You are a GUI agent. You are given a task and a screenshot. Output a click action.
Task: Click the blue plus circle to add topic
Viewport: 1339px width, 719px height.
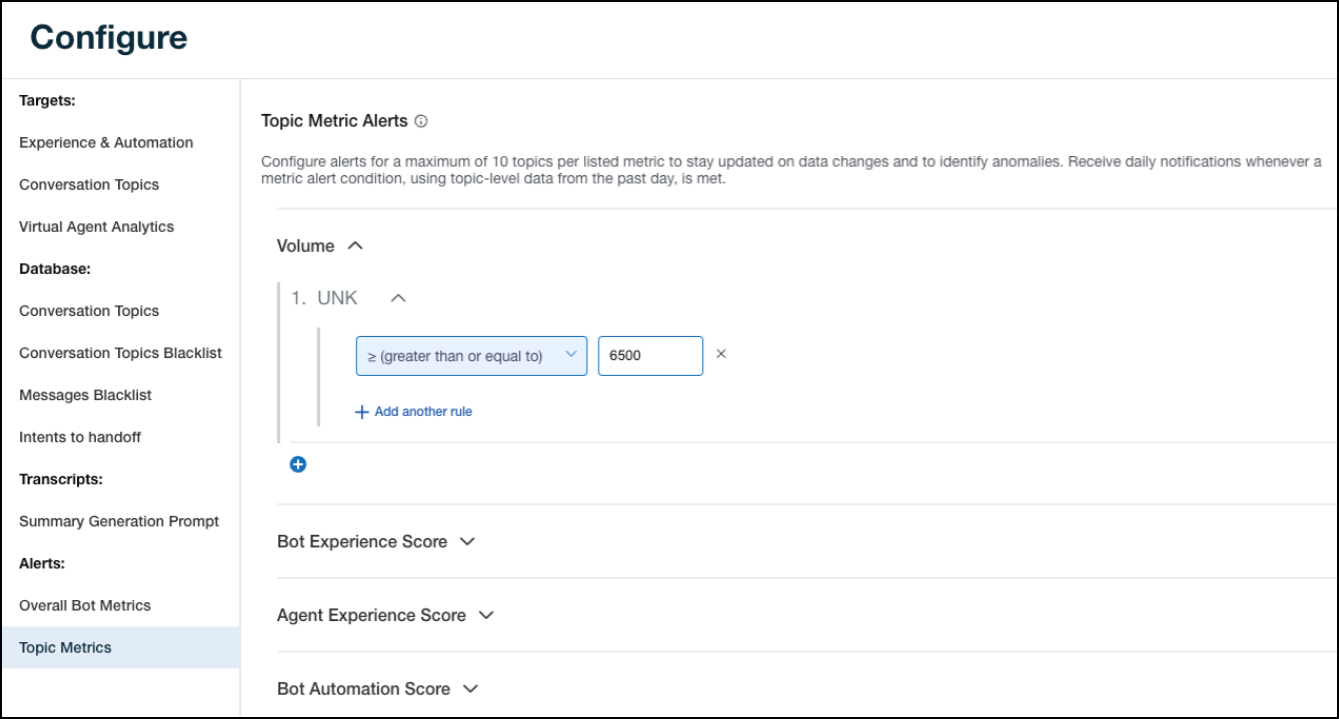(298, 464)
